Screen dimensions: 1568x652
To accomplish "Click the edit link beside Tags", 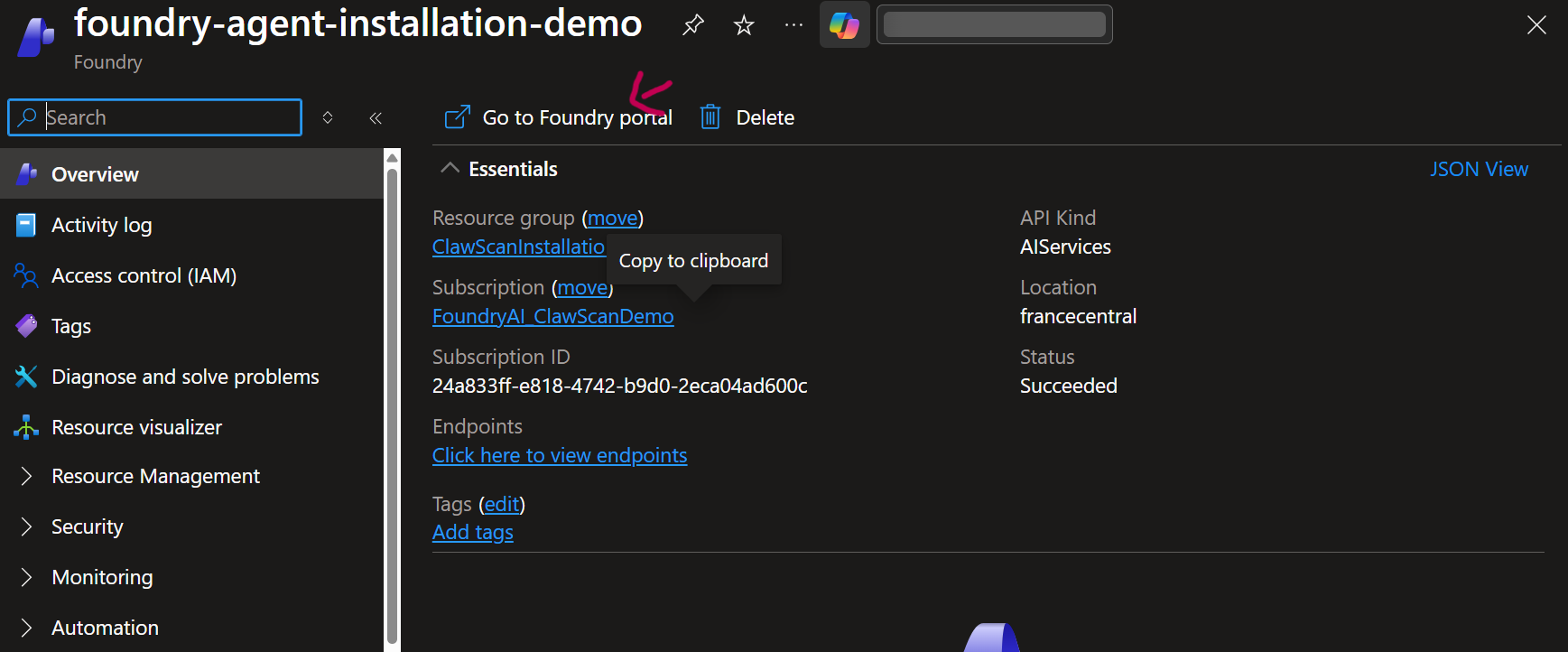I will [502, 504].
